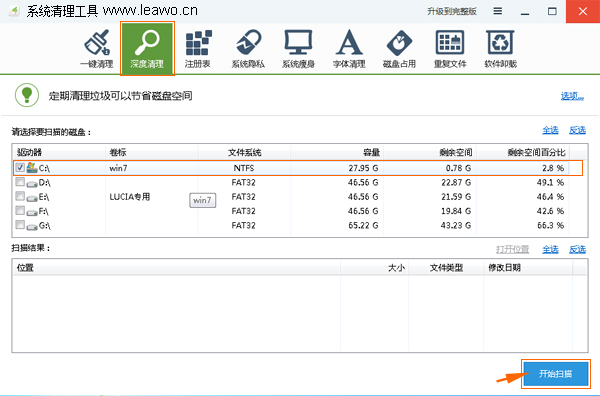Image resolution: width=600 pixels, height=396 pixels.
Task: Open the hamburger menu in title bar
Action: (497, 11)
